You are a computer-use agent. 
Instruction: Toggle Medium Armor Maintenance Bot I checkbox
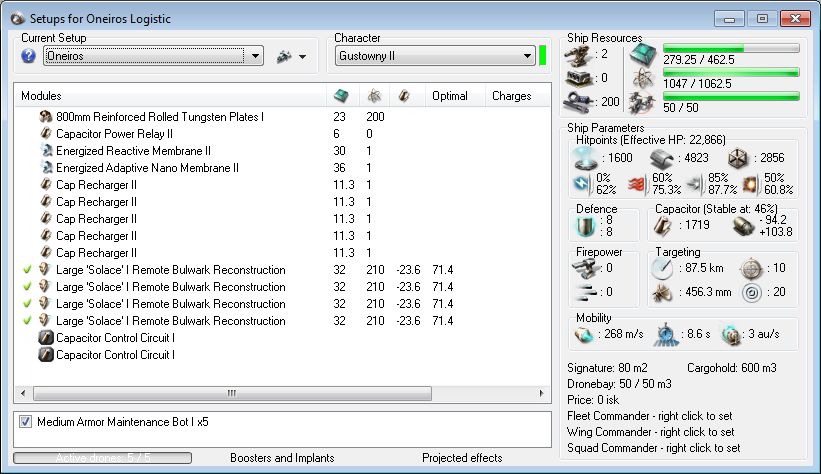tap(25, 422)
